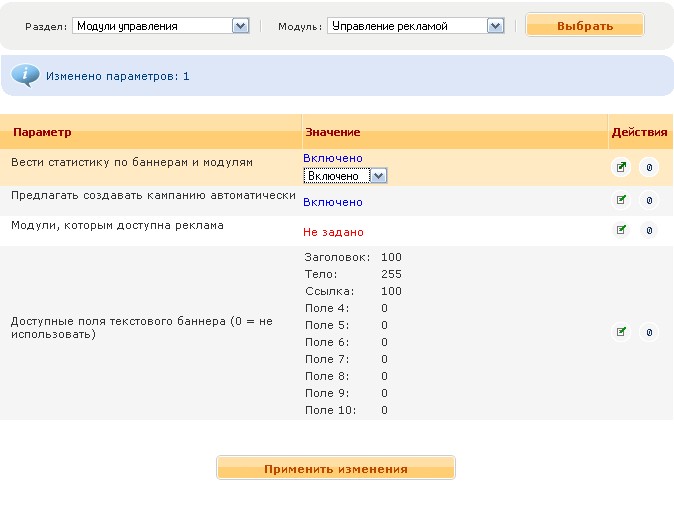This screenshot has height=505, width=674.
Task: Click blue Включено value for auto-create campaign
Action: tap(332, 202)
